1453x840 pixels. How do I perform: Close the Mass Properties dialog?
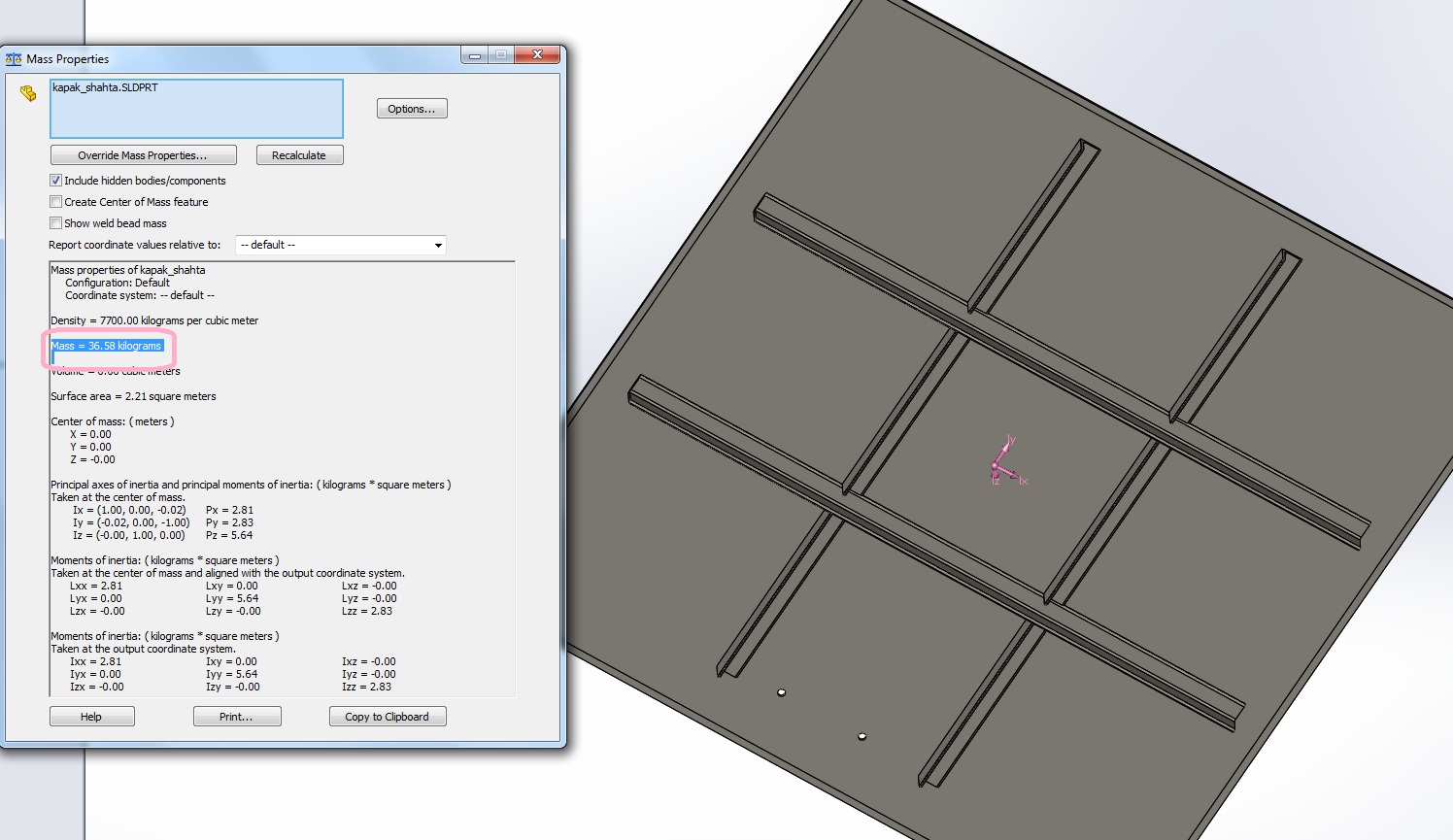click(537, 55)
